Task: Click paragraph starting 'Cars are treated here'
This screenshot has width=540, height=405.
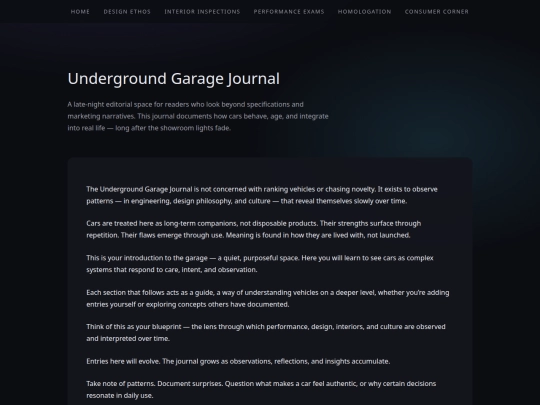Action: [253, 229]
